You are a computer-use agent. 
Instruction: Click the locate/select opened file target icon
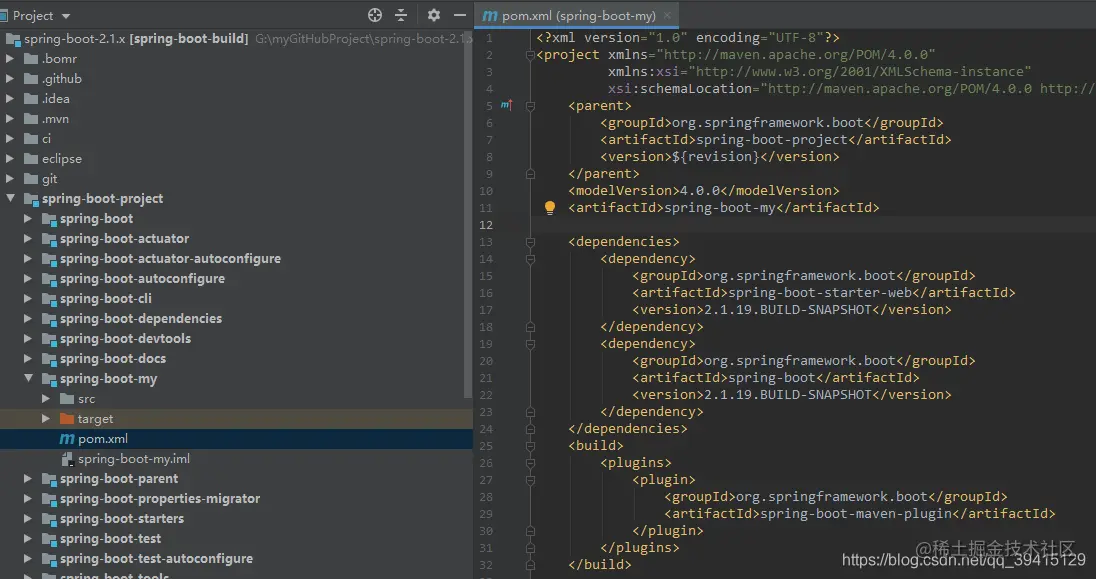(375, 15)
